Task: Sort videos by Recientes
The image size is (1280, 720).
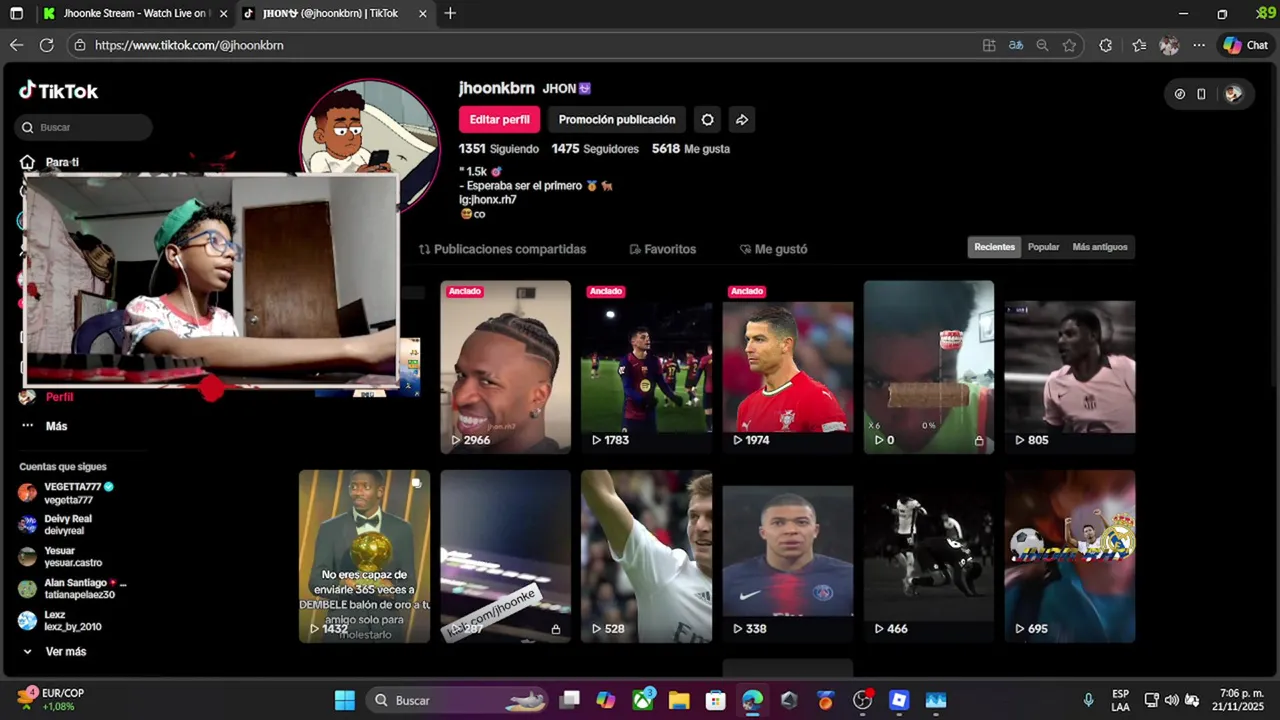Action: pyautogui.click(x=994, y=247)
